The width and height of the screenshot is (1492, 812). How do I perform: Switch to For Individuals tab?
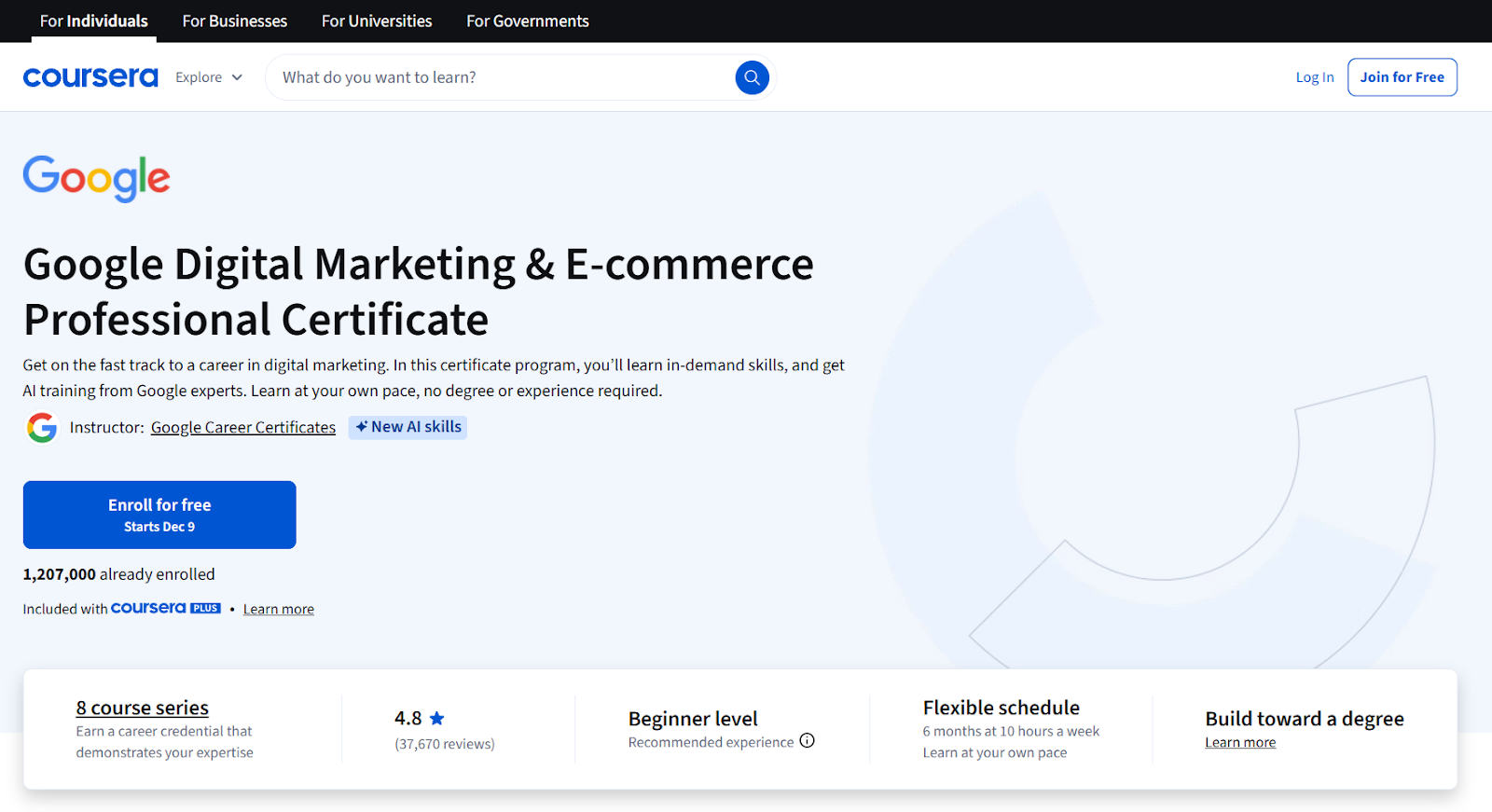coord(93,21)
